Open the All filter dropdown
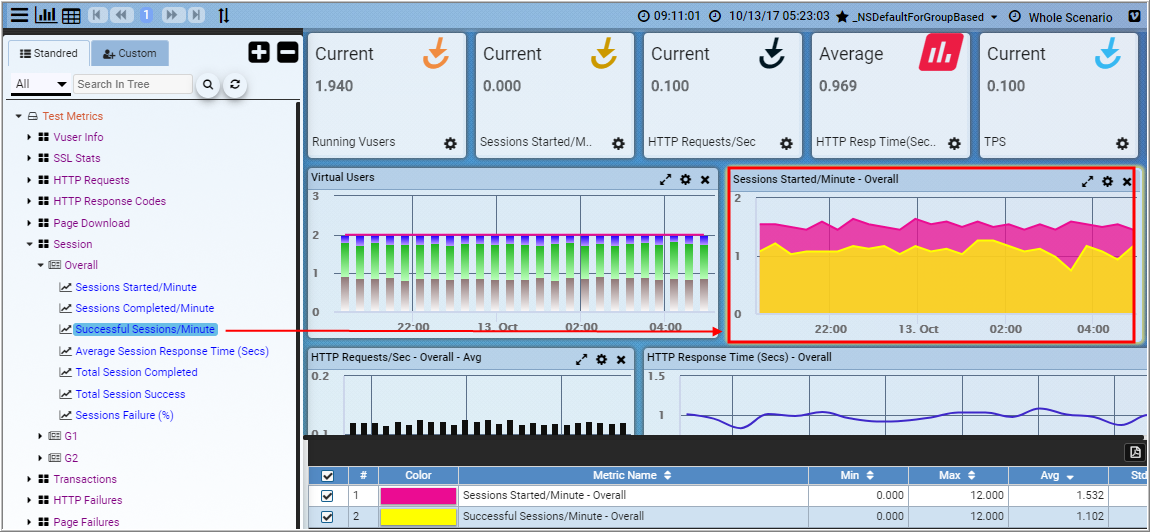 [41, 85]
